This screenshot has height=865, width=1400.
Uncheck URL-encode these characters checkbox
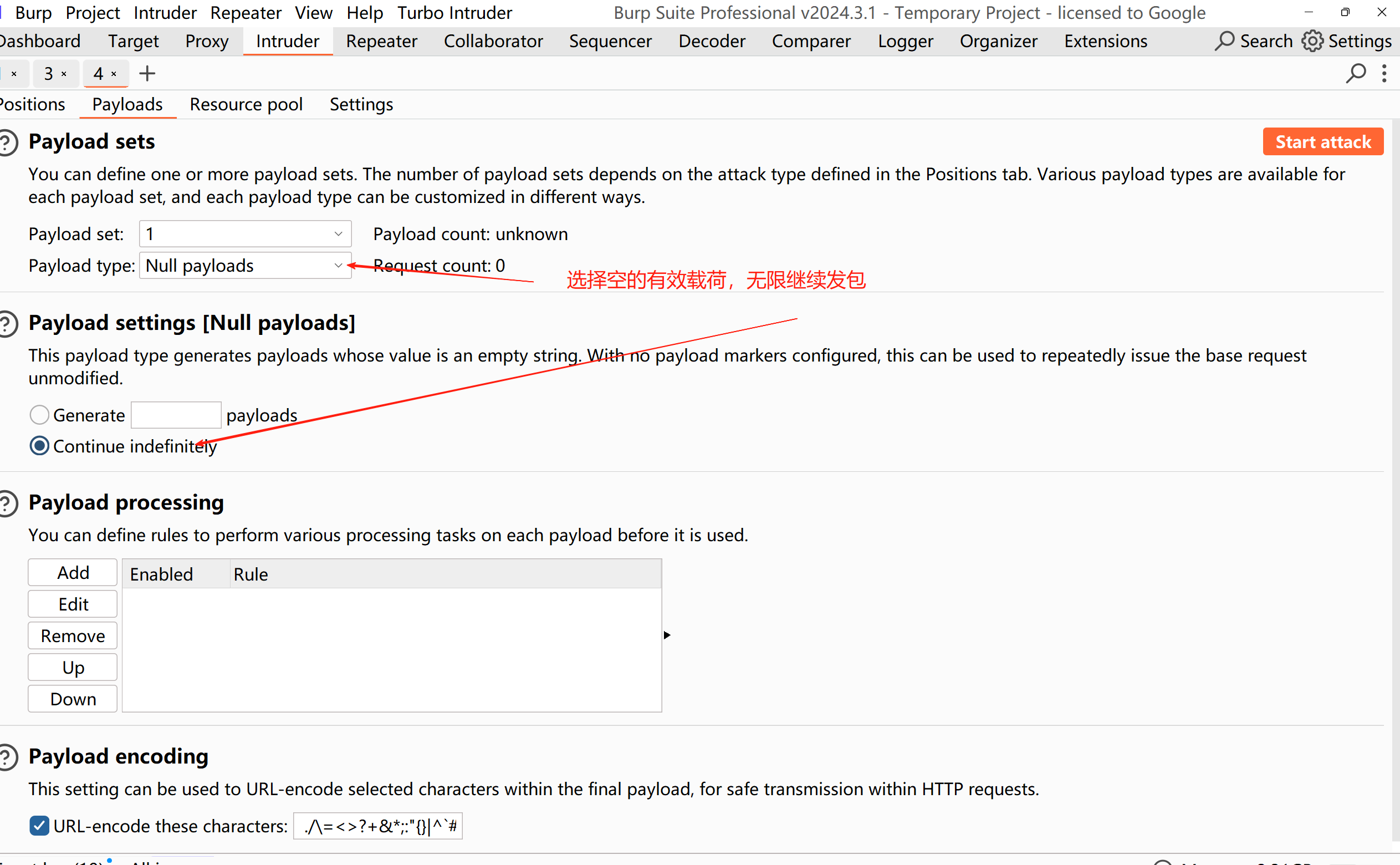[x=39, y=826]
